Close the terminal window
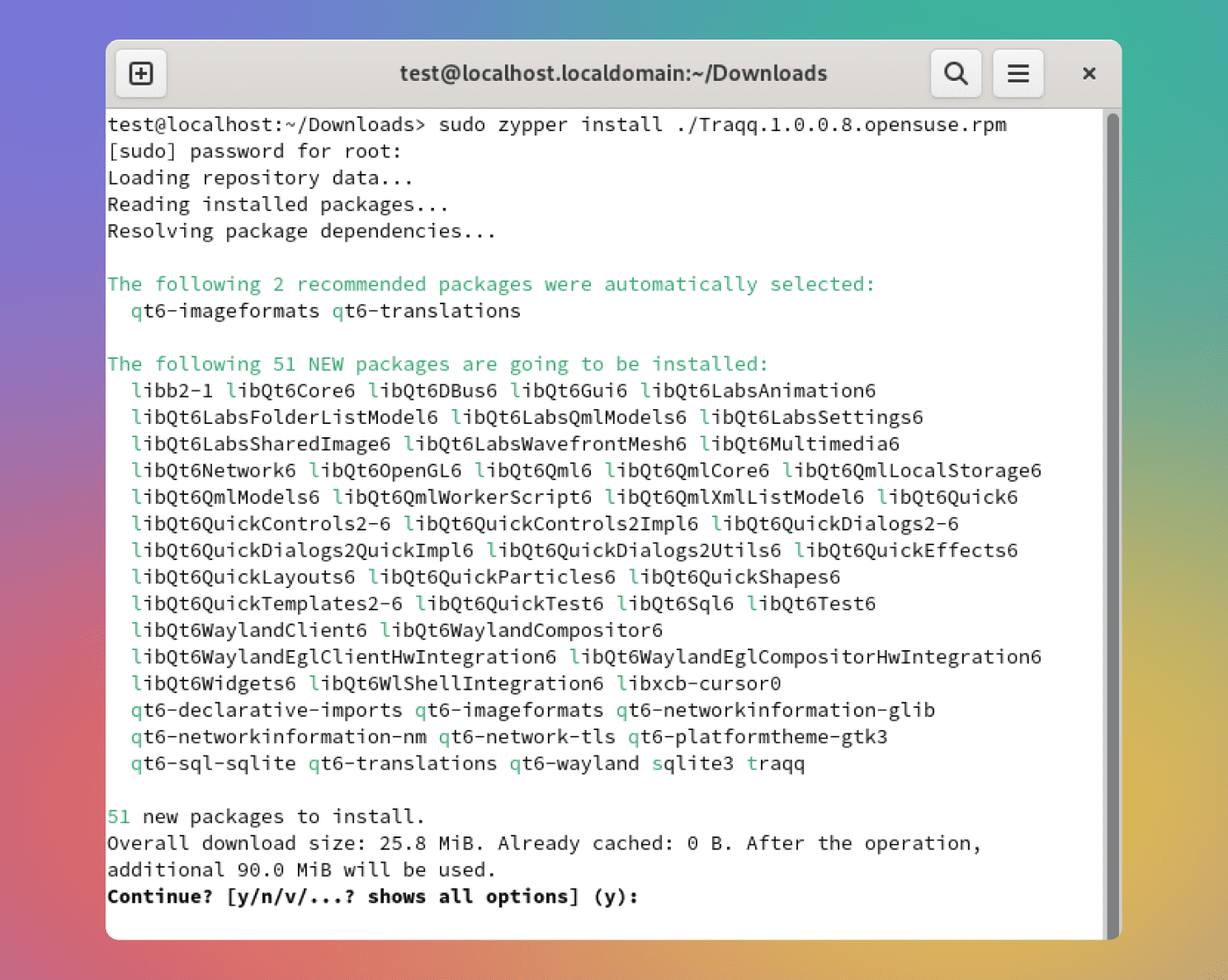This screenshot has width=1228, height=980. (x=1089, y=73)
